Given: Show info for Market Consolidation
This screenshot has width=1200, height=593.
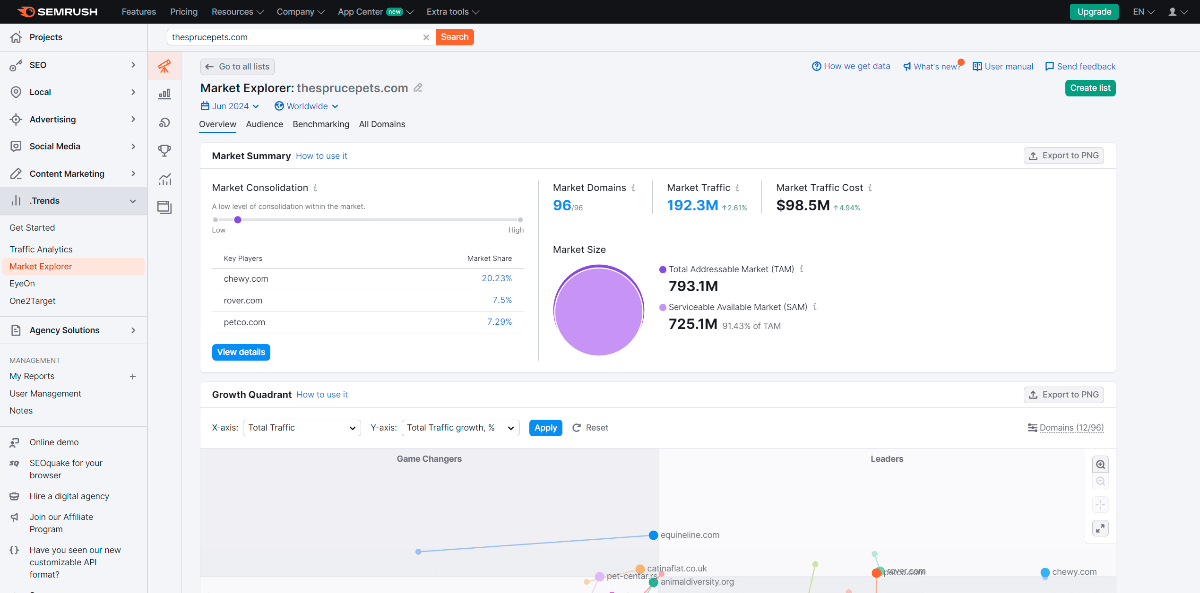Looking at the screenshot, I should click(316, 188).
